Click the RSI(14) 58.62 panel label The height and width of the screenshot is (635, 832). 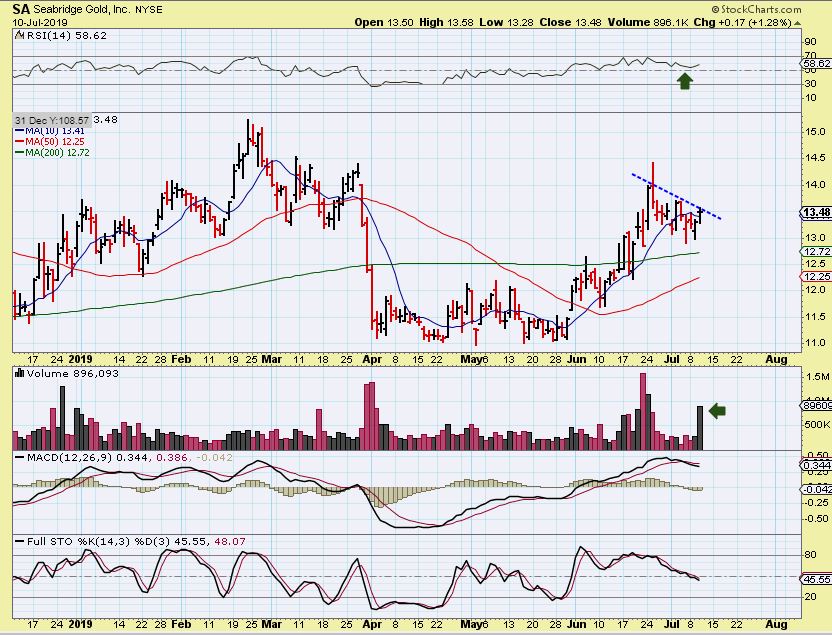(x=66, y=36)
